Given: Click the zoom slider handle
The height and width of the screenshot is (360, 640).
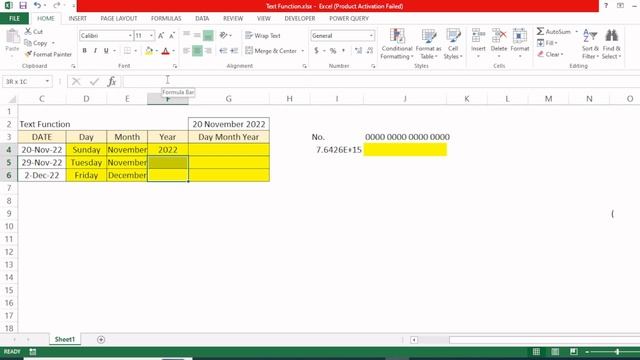Looking at the screenshot, I should (x=617, y=352).
